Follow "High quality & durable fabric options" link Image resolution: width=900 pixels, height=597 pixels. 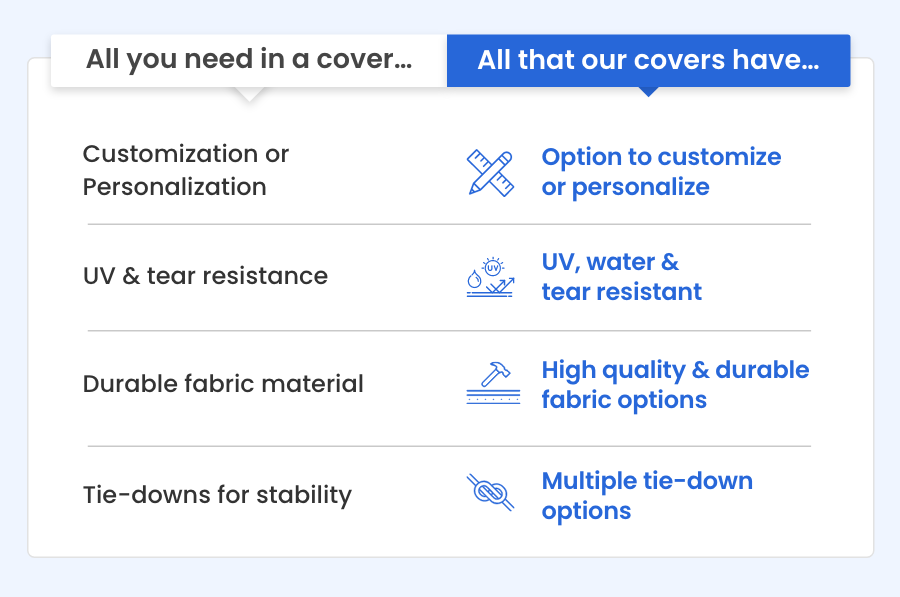(x=675, y=384)
